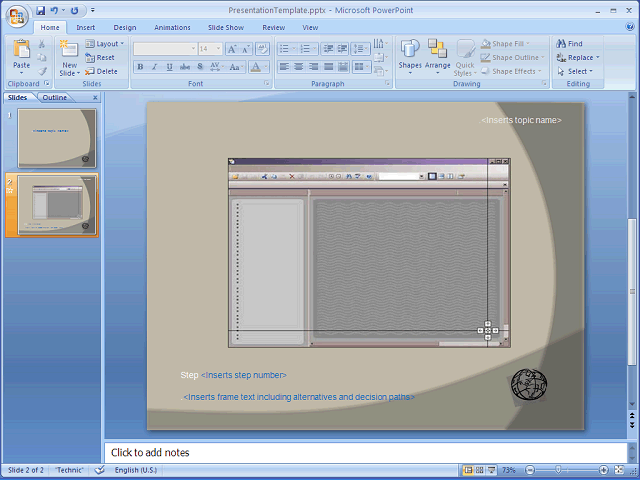640x480 pixels.
Task: Toggle Bold formatting
Action: 140,67
